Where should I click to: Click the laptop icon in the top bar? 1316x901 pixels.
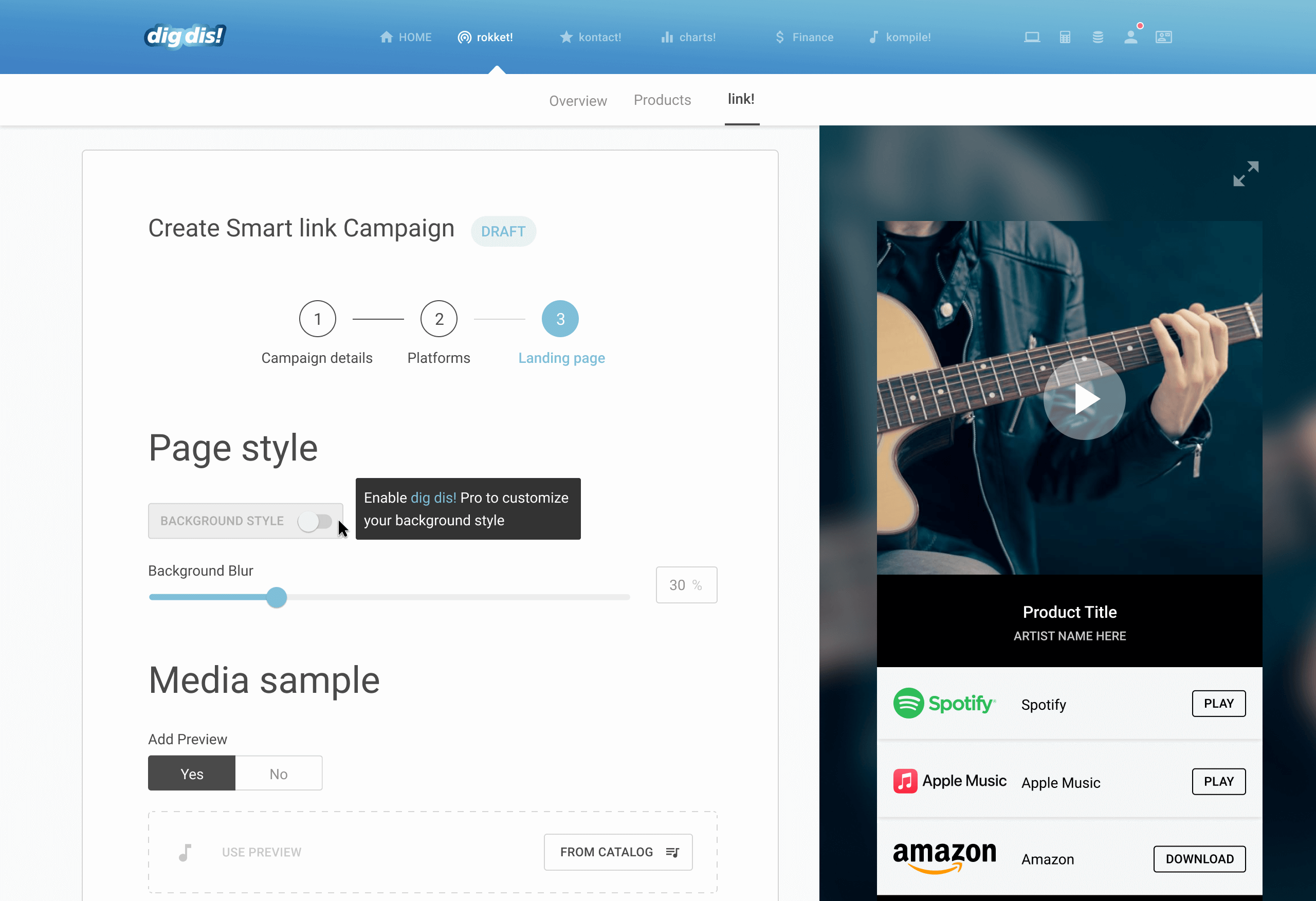[x=1032, y=36]
